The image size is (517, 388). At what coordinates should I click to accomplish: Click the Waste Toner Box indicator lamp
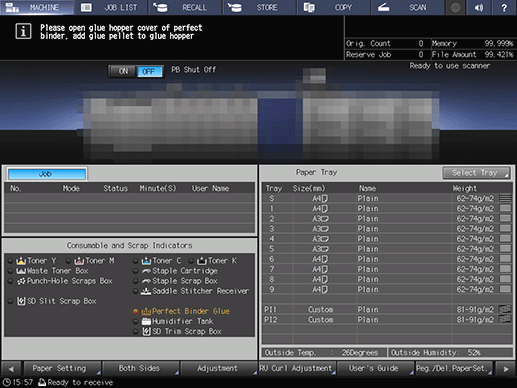tap(11, 271)
